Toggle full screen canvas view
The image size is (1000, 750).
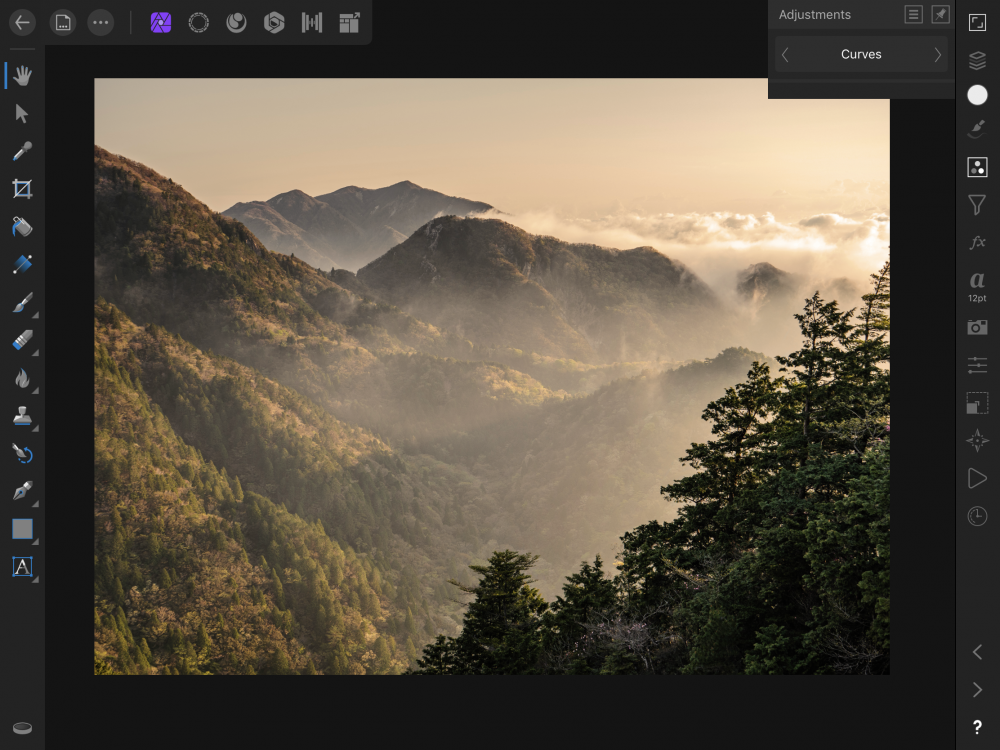click(977, 22)
